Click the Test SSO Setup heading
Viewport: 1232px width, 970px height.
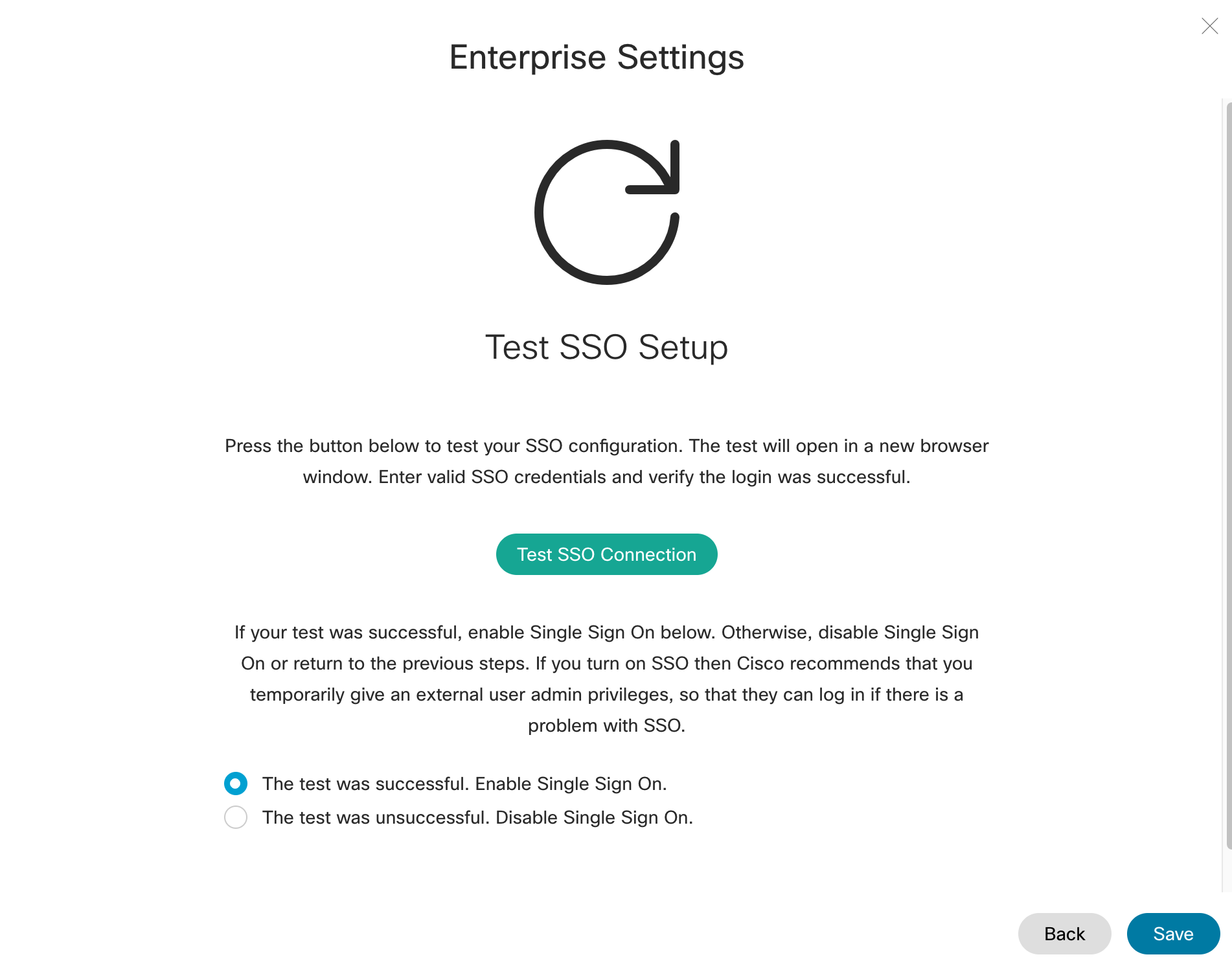point(606,347)
